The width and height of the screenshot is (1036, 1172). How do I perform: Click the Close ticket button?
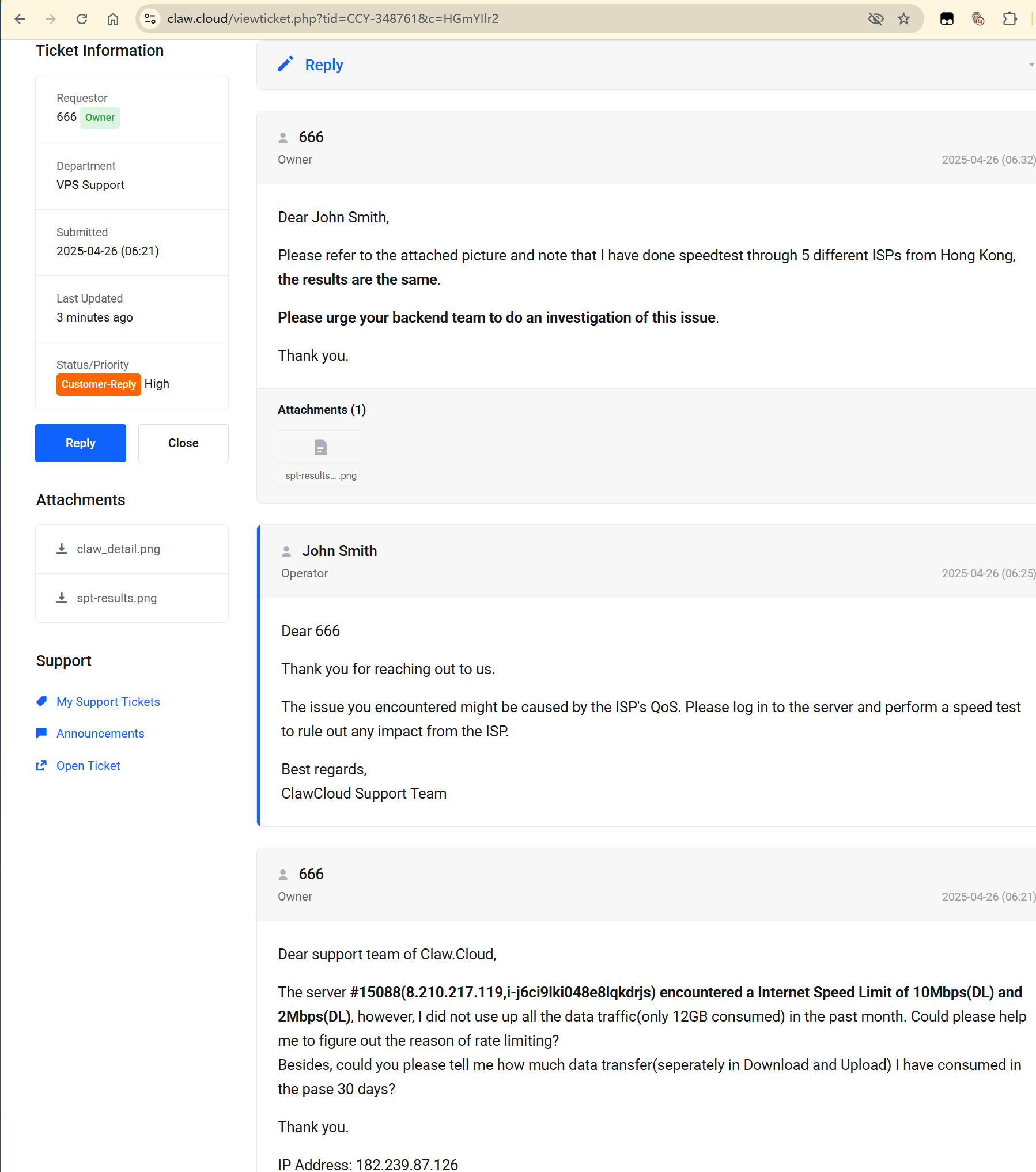click(183, 443)
